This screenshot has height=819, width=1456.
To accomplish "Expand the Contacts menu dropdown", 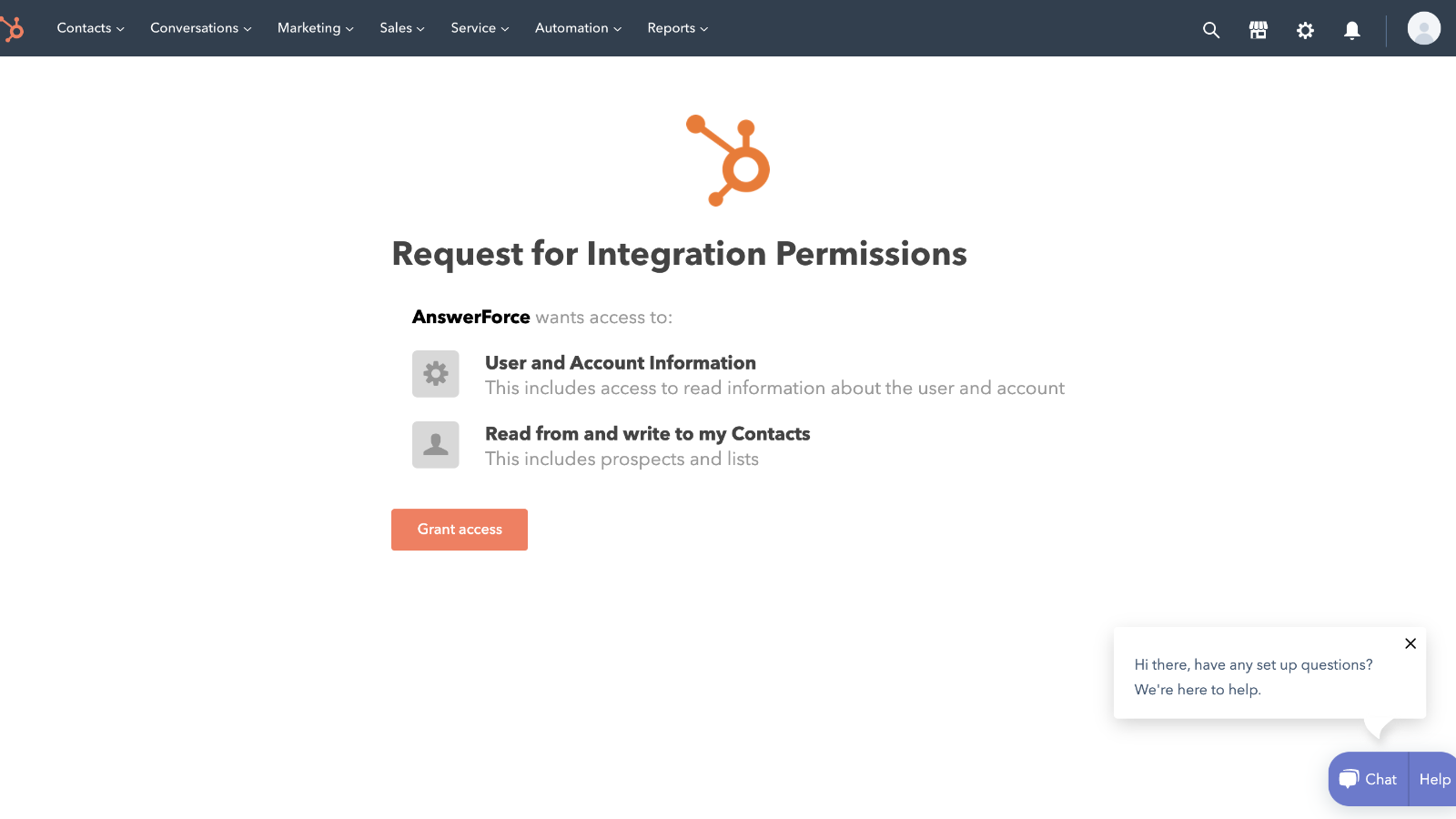I will (89, 28).
